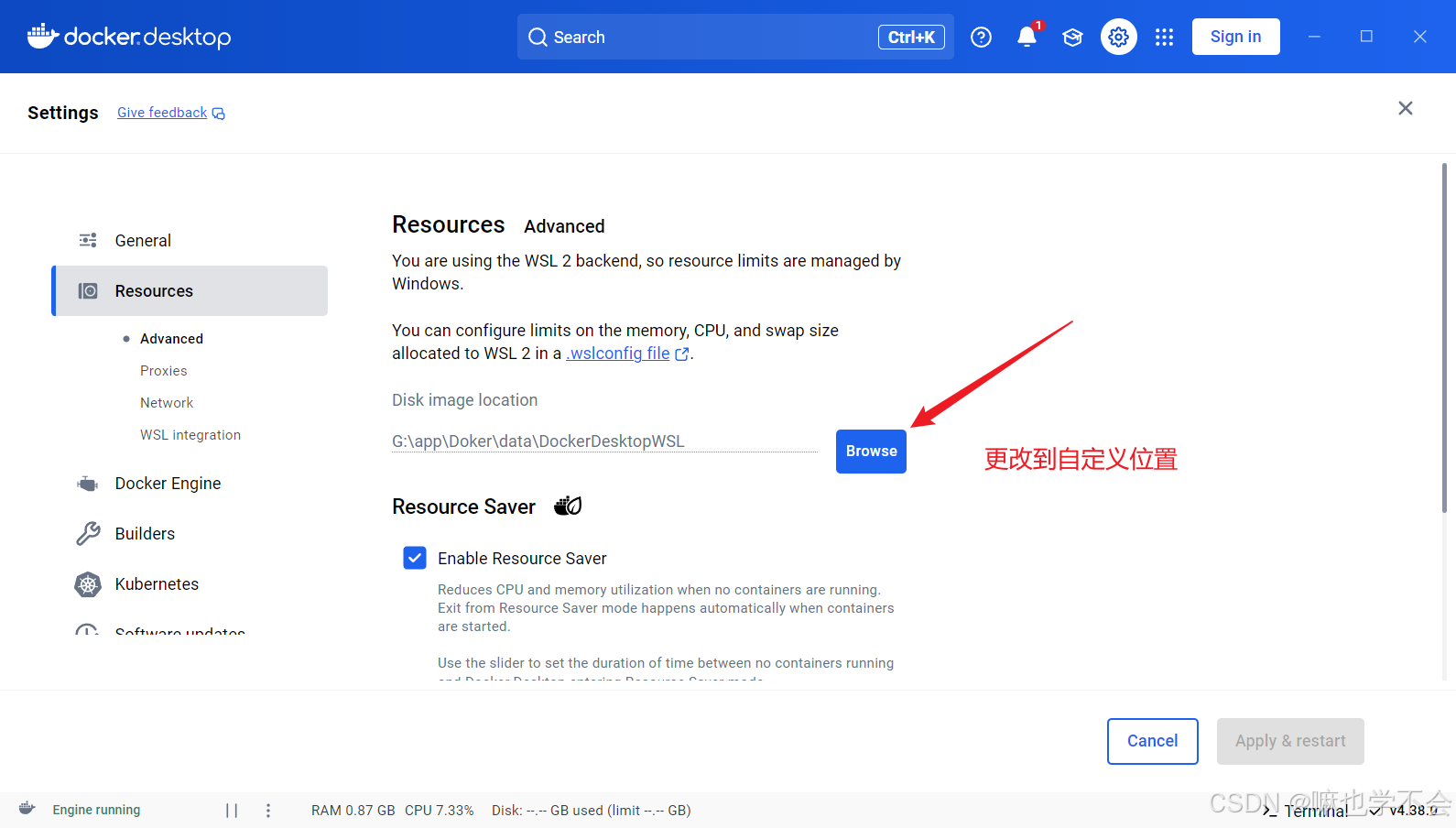The width and height of the screenshot is (1456, 828).
Task: Click Apply & restart
Action: 1290,741
